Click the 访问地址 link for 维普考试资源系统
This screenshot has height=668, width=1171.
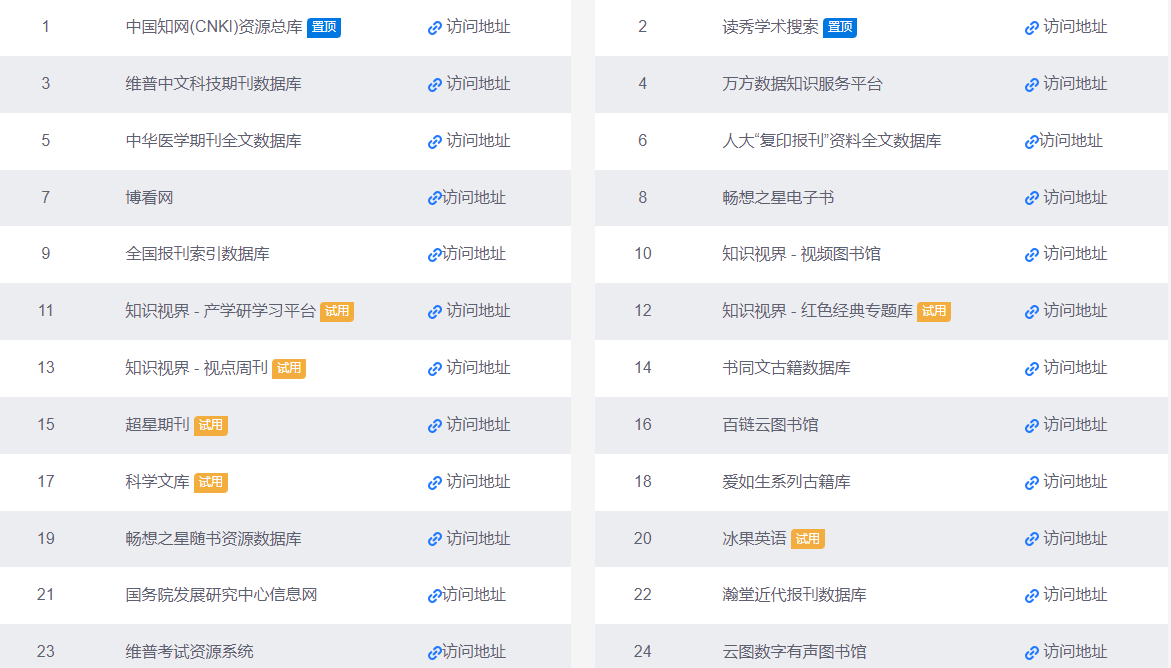click(474, 652)
